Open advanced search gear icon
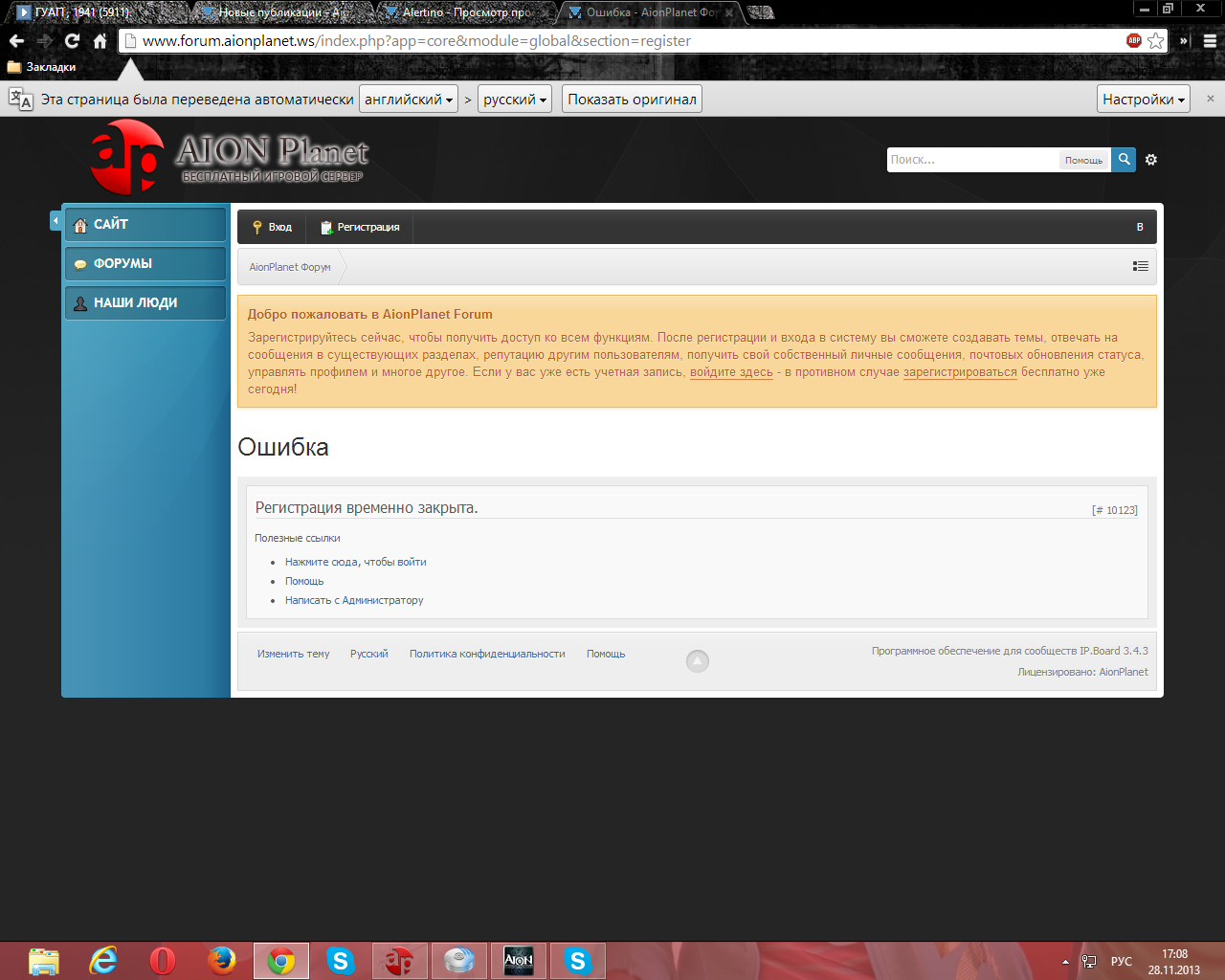The height and width of the screenshot is (980, 1225). [1151, 160]
